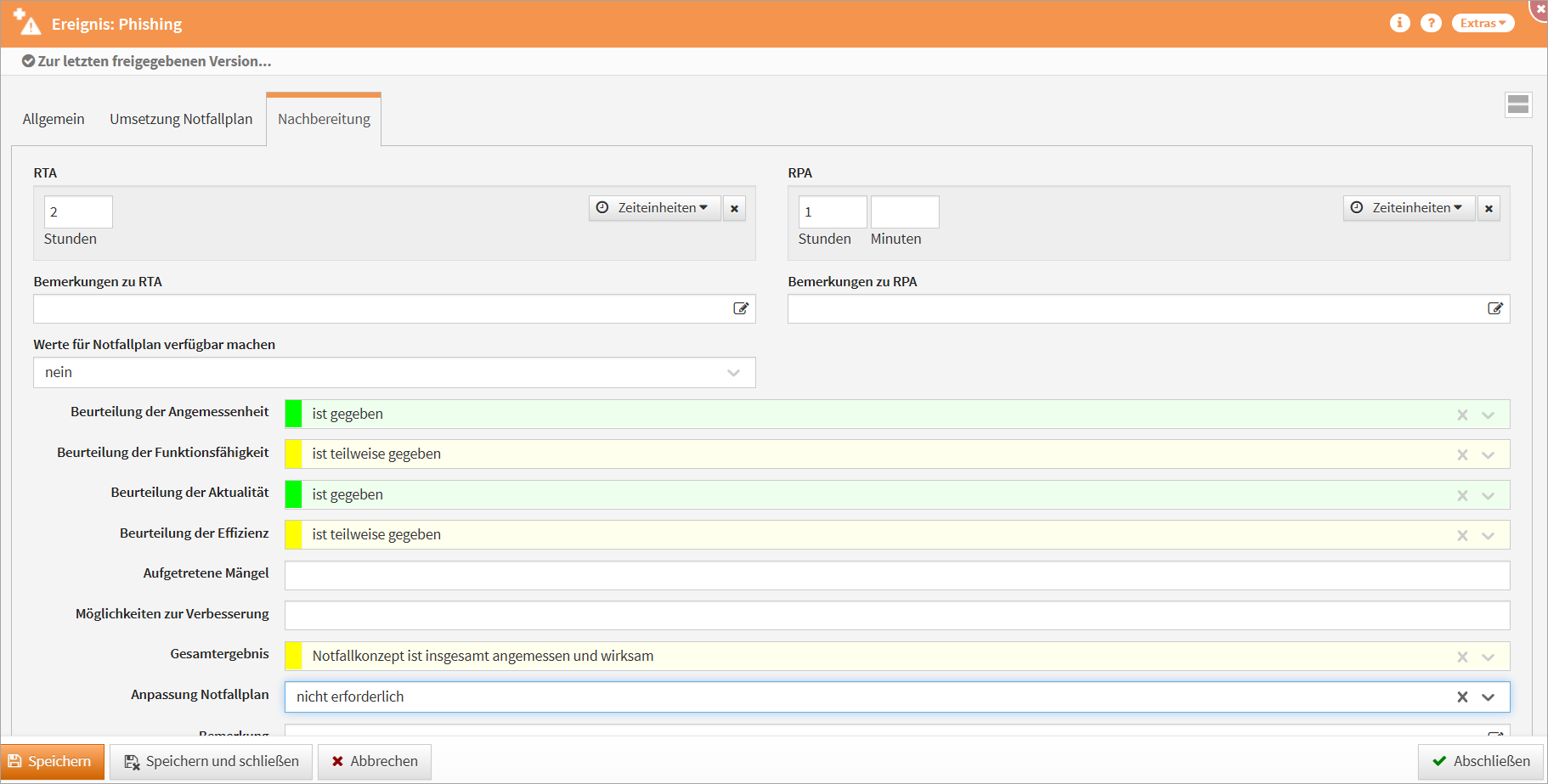The height and width of the screenshot is (784, 1548).
Task: Clear the RPA time value with x
Action: [1489, 208]
